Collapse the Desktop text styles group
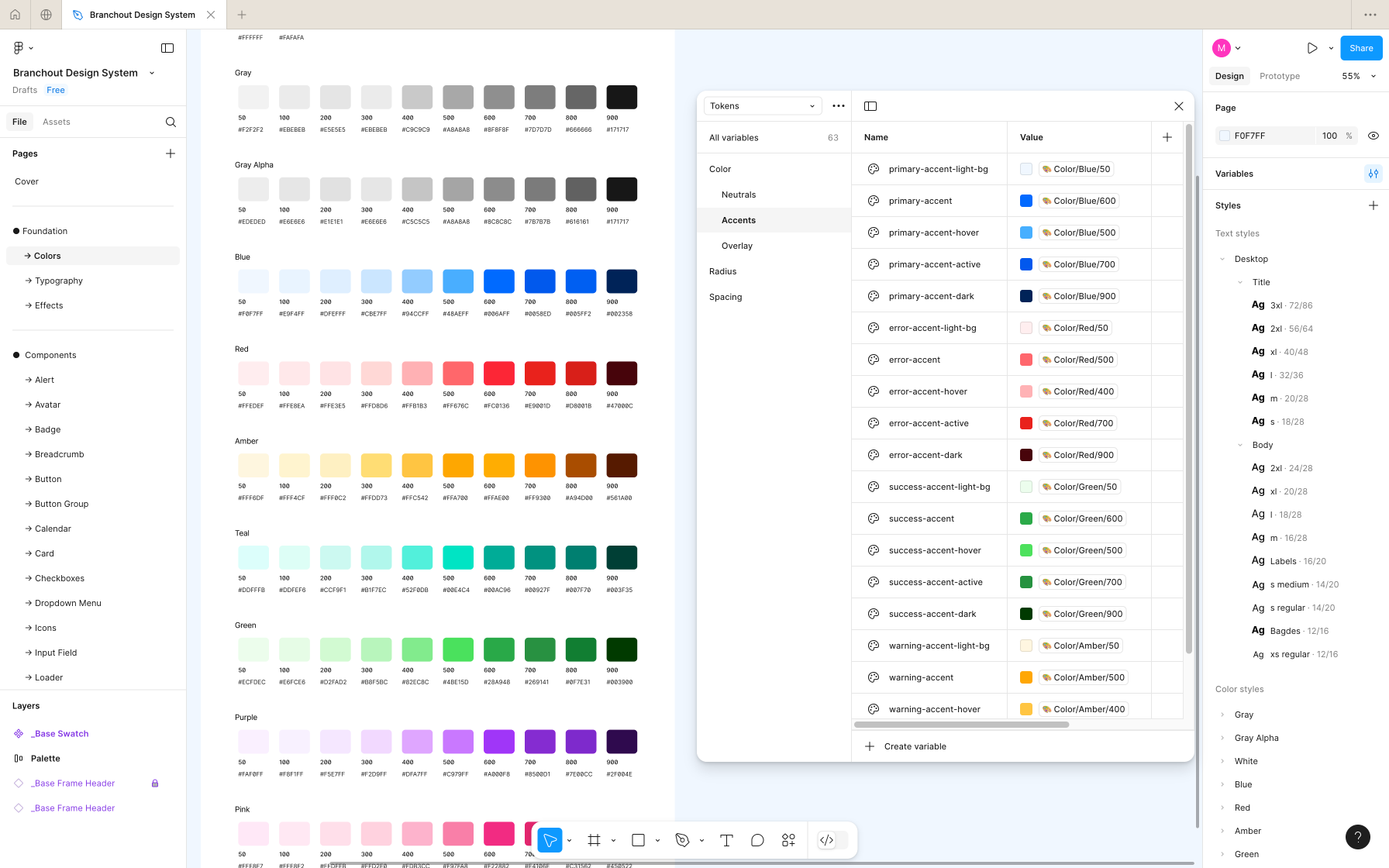This screenshot has height=868, width=1389. coord(1222,258)
